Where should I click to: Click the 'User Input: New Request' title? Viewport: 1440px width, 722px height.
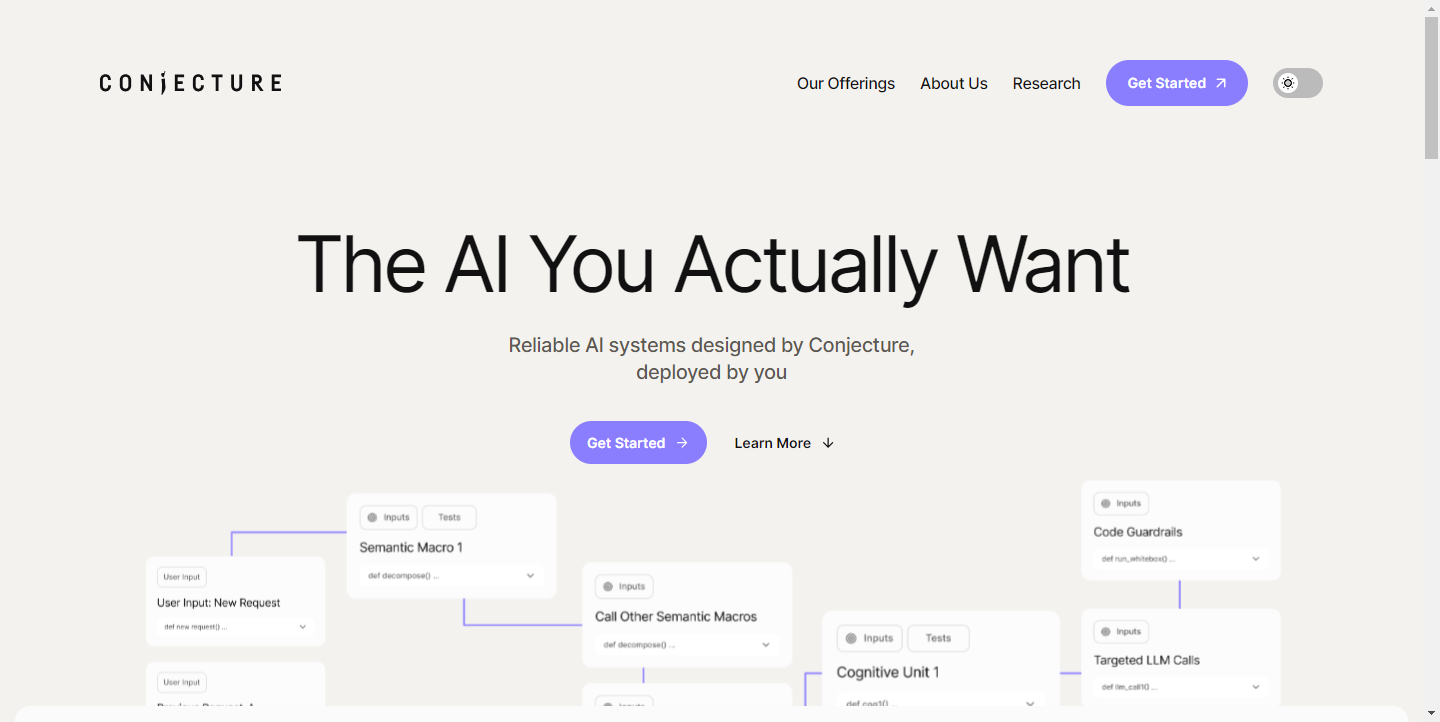[218, 603]
